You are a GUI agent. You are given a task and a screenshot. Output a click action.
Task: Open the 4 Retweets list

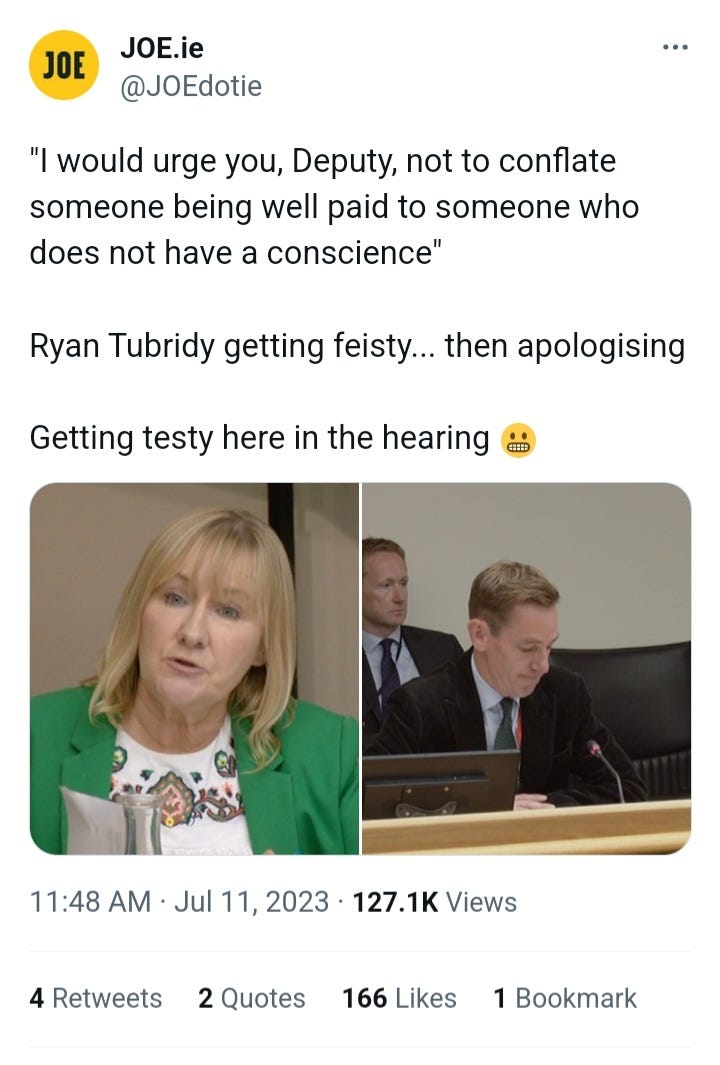coord(96,998)
